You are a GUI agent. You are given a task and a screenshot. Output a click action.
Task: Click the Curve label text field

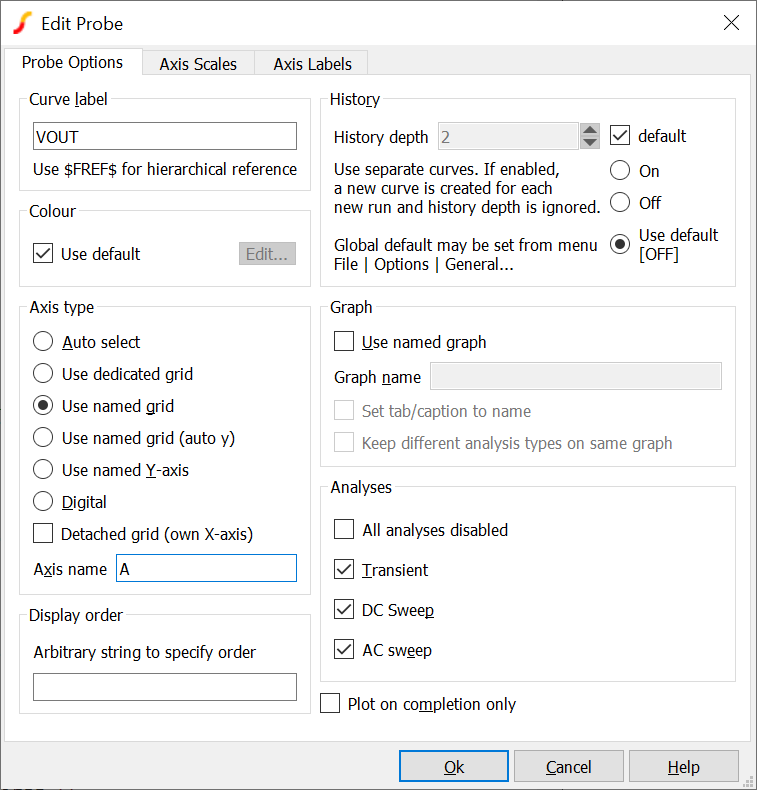[x=165, y=136]
